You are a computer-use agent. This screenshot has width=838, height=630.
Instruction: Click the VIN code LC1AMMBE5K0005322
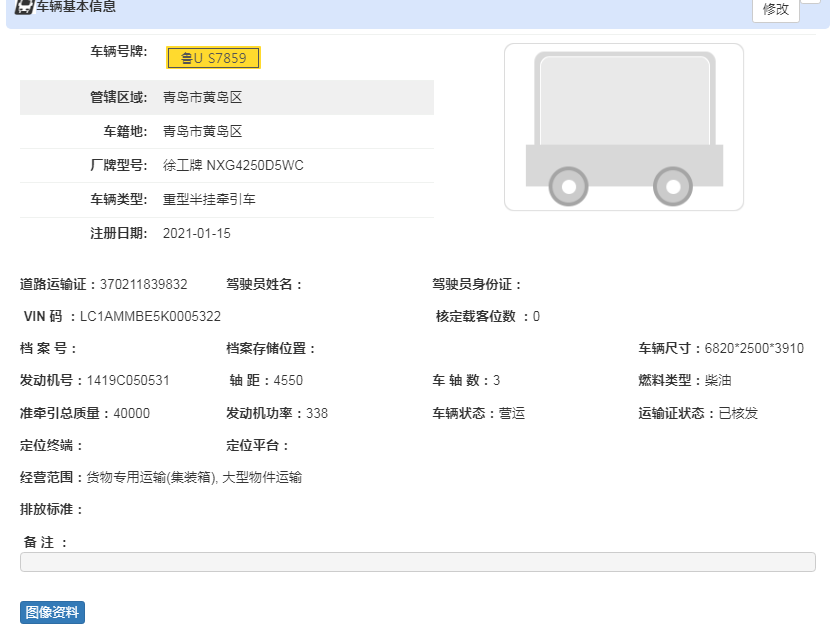point(150,316)
